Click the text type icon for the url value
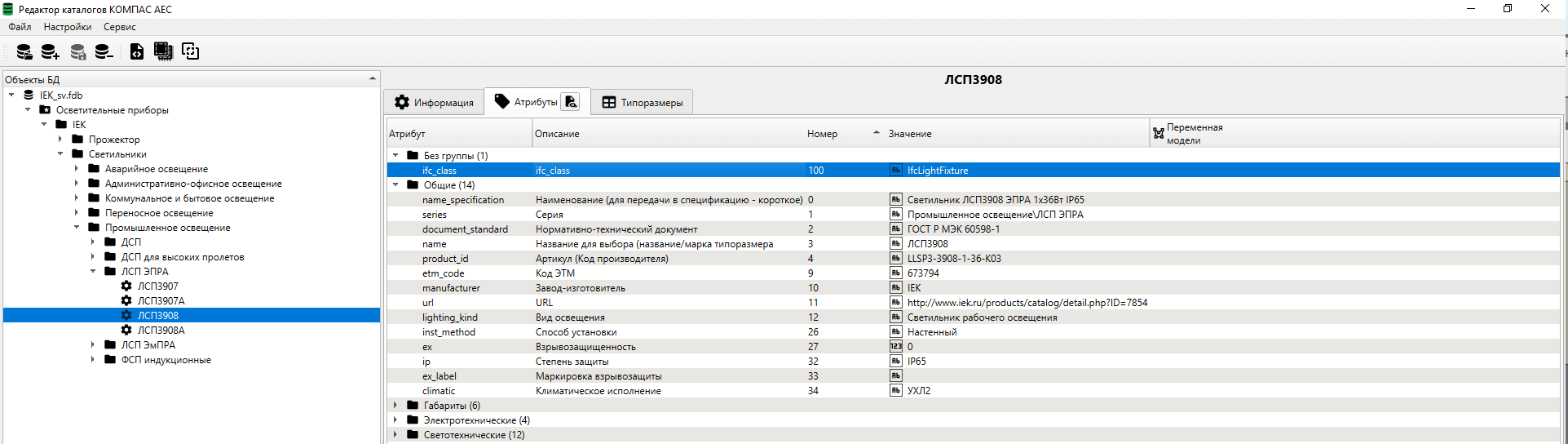This screenshot has width=1568, height=444. click(x=895, y=303)
